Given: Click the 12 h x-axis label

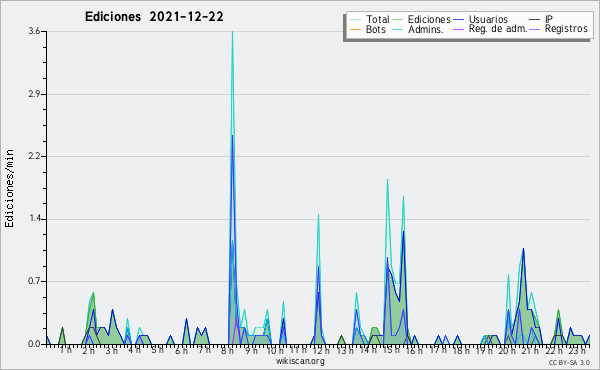Looking at the screenshot, I should (x=321, y=350).
